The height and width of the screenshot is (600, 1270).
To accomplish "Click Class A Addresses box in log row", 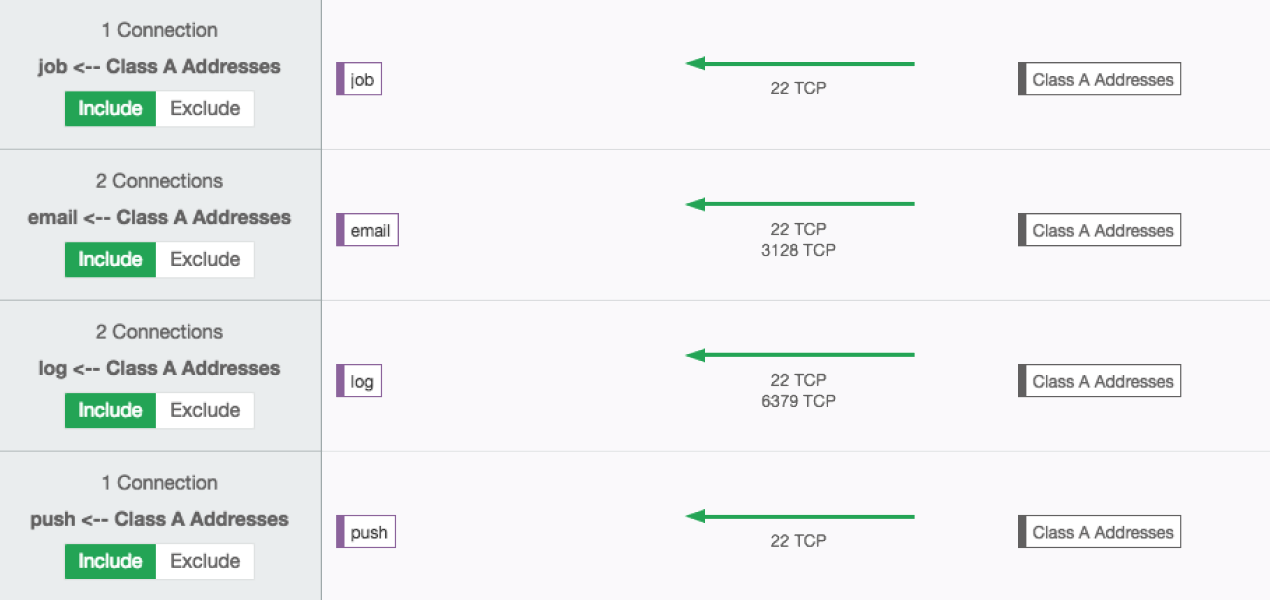I will [x=1100, y=382].
